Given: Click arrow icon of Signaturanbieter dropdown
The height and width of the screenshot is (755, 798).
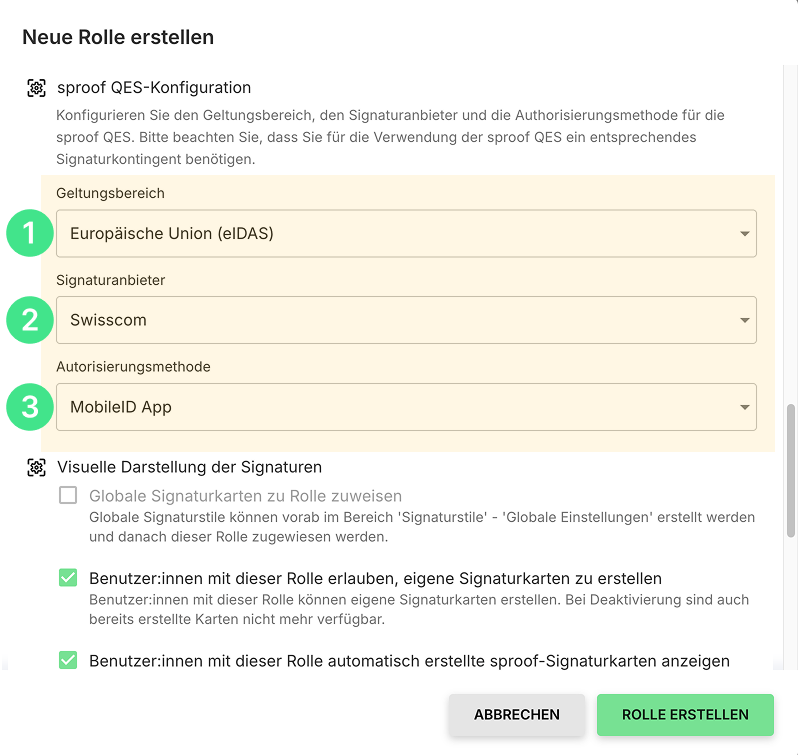Looking at the screenshot, I should coord(745,320).
